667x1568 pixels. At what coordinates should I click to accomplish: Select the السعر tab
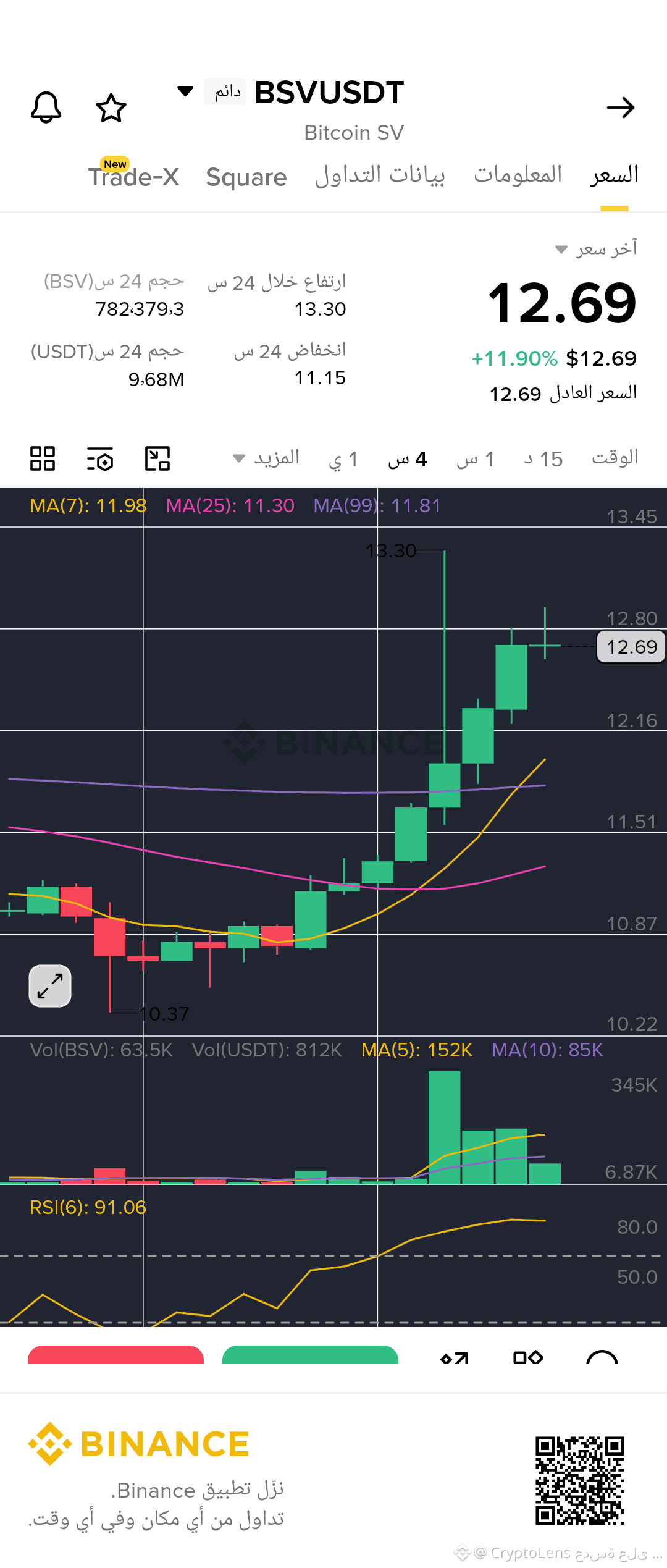pyautogui.click(x=614, y=175)
